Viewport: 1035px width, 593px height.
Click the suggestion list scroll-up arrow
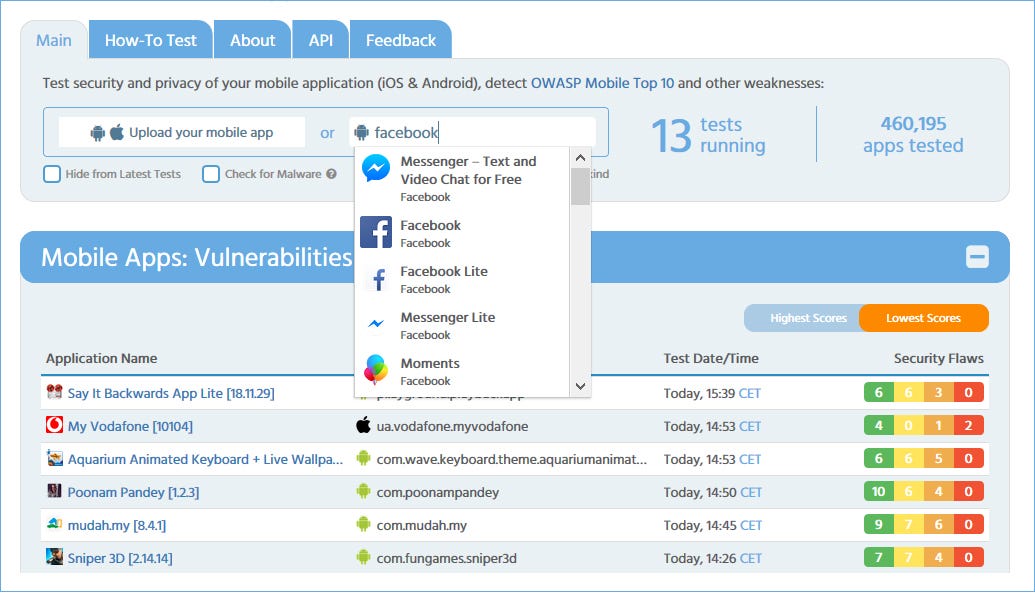pyautogui.click(x=580, y=158)
